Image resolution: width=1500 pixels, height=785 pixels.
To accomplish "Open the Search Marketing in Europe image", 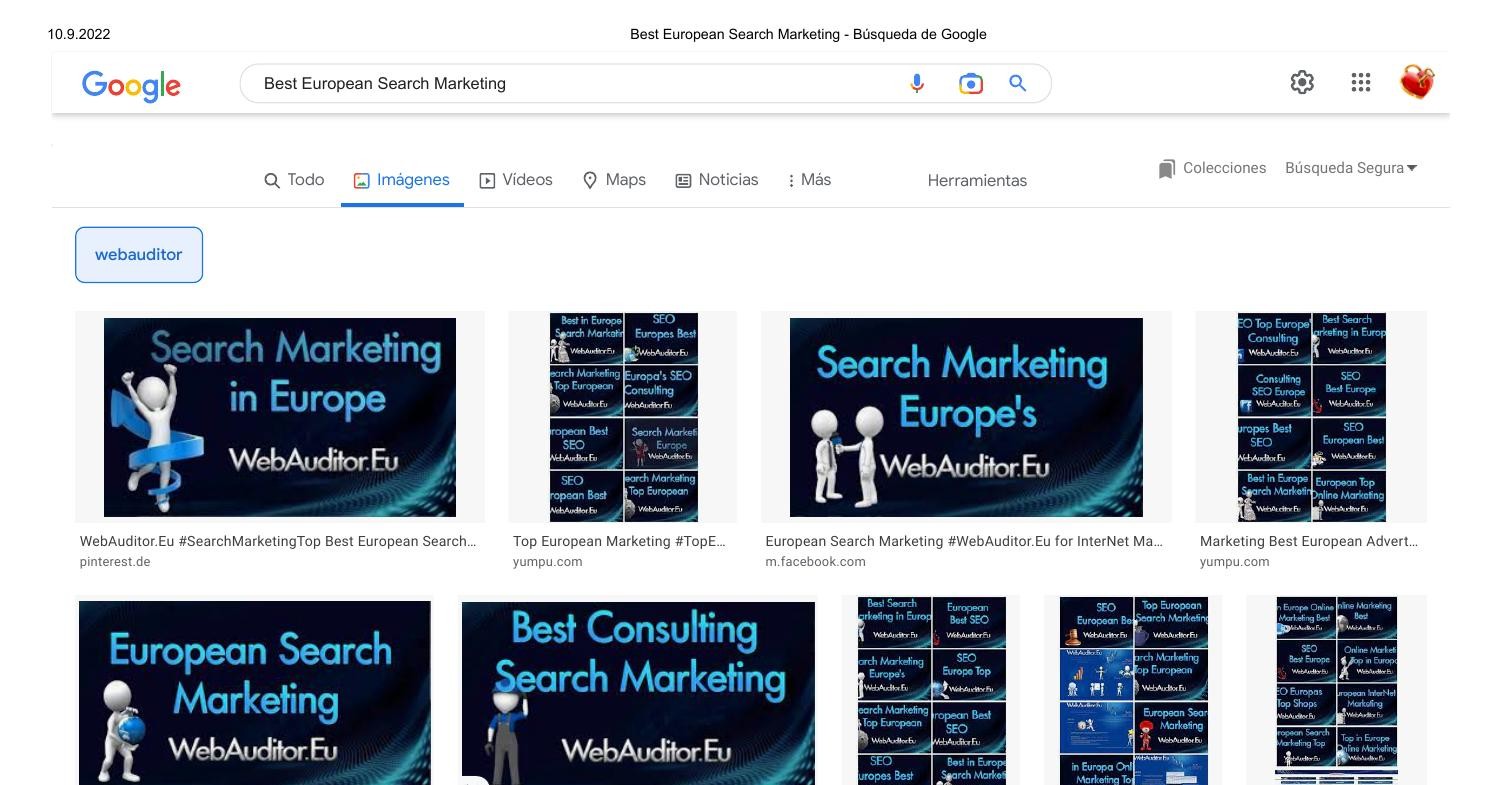I will point(280,417).
